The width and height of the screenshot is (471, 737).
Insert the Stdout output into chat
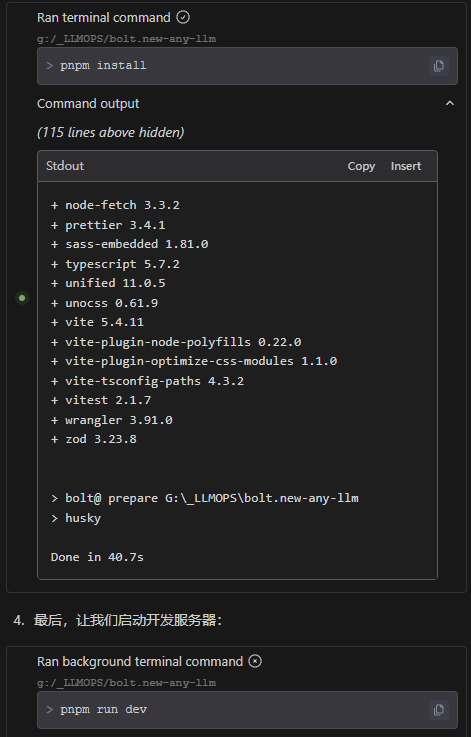click(406, 166)
